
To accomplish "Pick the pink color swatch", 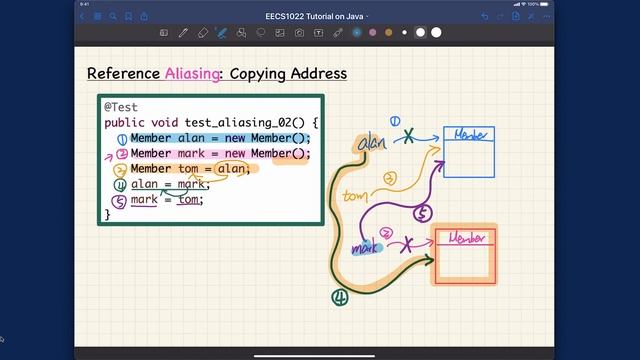I will pos(373,33).
